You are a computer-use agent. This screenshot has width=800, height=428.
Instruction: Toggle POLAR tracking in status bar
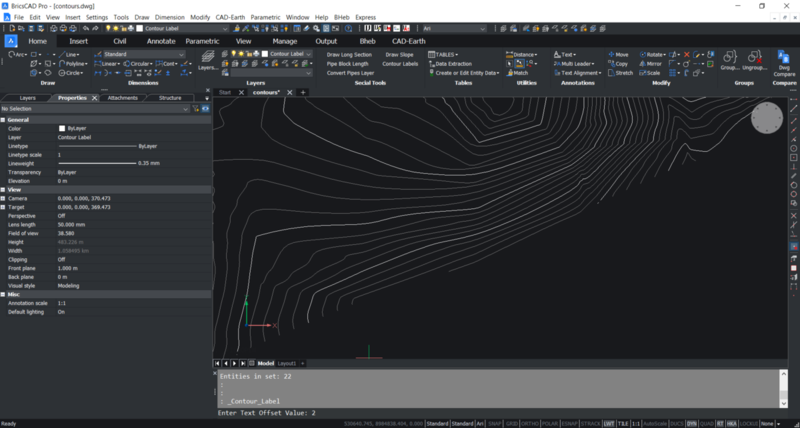[550, 423]
